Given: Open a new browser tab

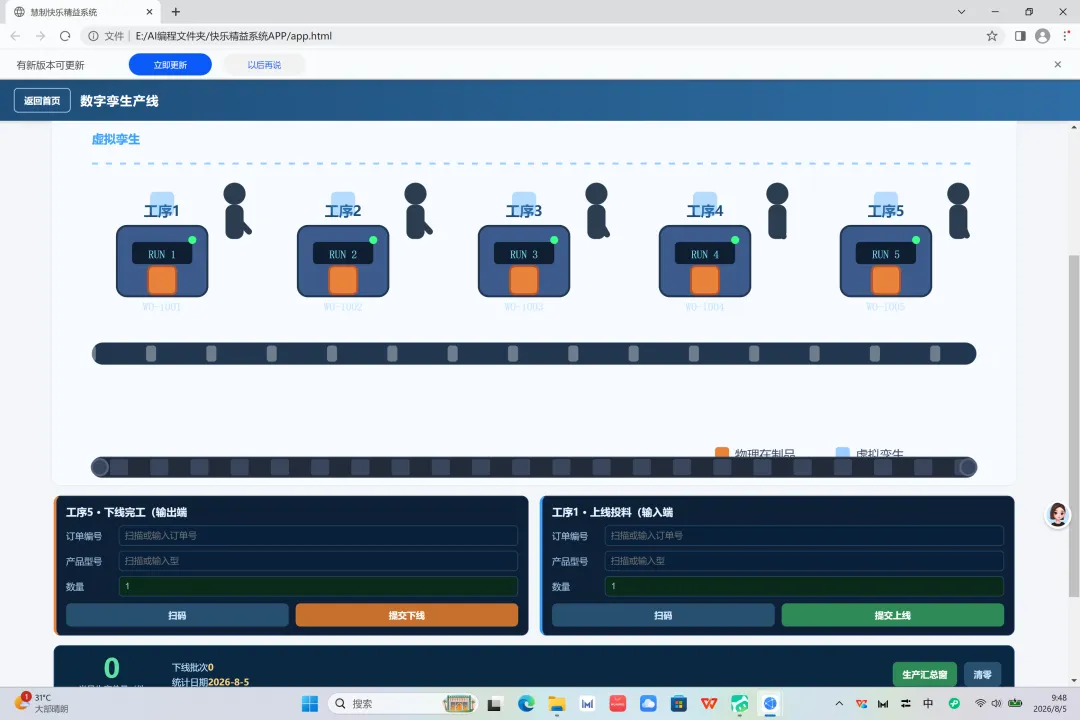Looking at the screenshot, I should click(x=176, y=12).
